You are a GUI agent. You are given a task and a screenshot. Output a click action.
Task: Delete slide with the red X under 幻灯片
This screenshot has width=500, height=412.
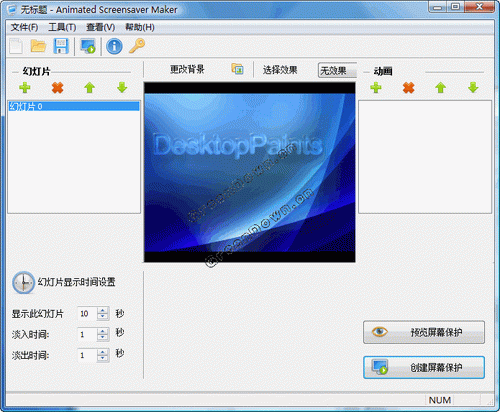[58, 88]
